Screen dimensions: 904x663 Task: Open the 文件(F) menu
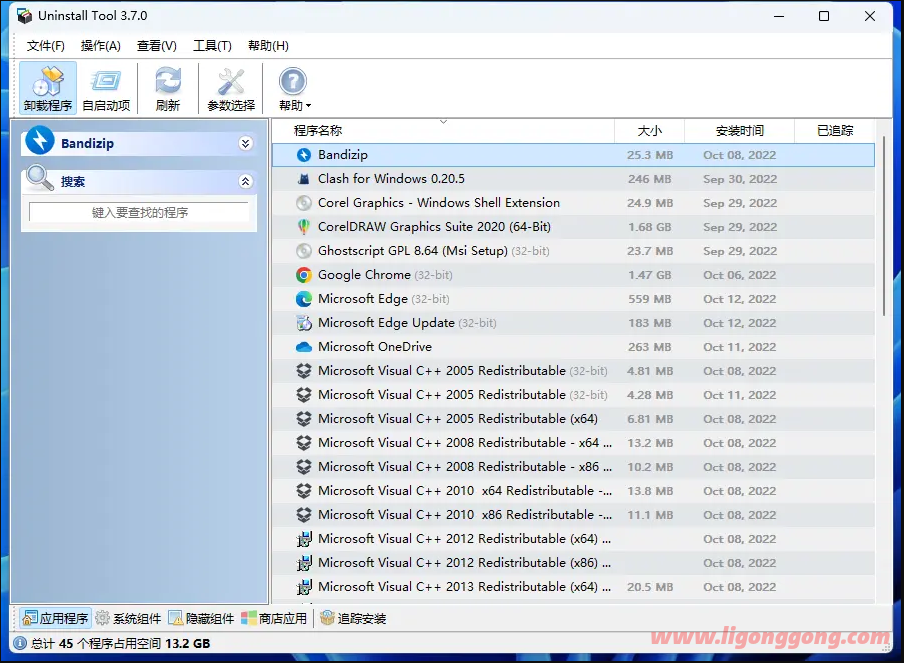[46, 46]
